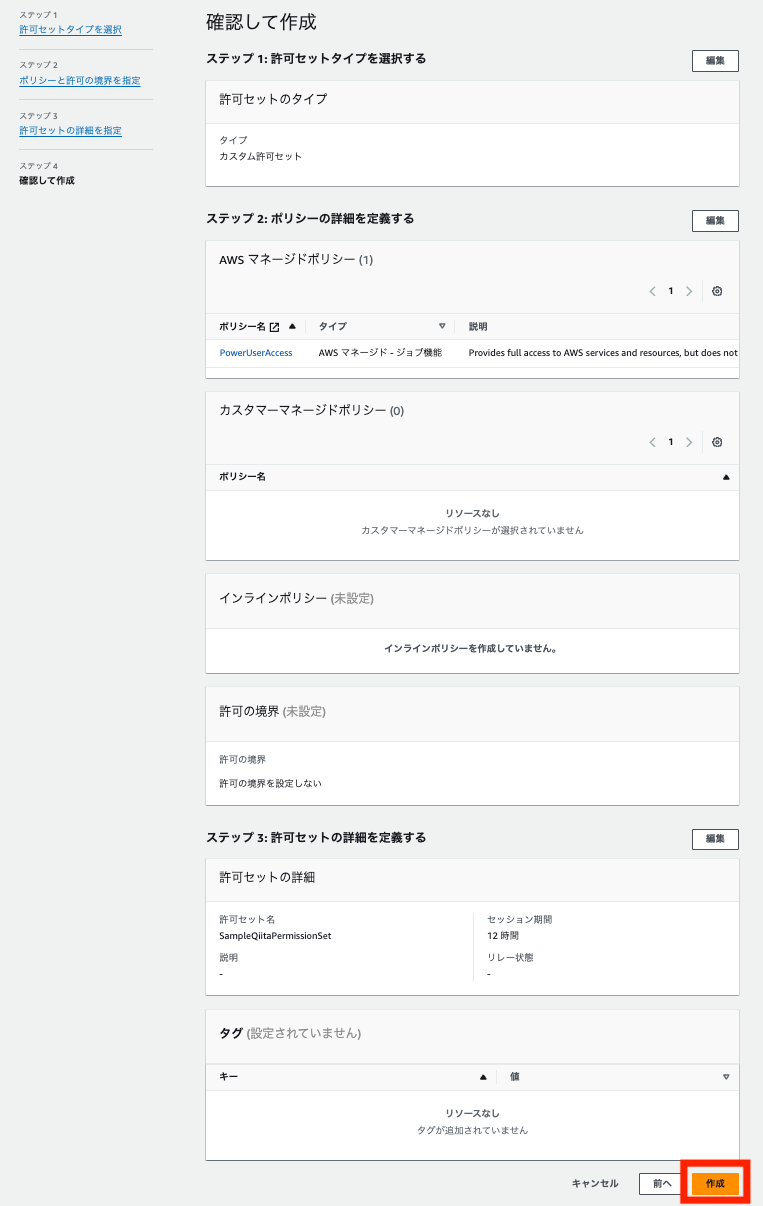Sort AWS managed policies by policy name arrow
Viewport: 763px width, 1206px height.
[292, 326]
